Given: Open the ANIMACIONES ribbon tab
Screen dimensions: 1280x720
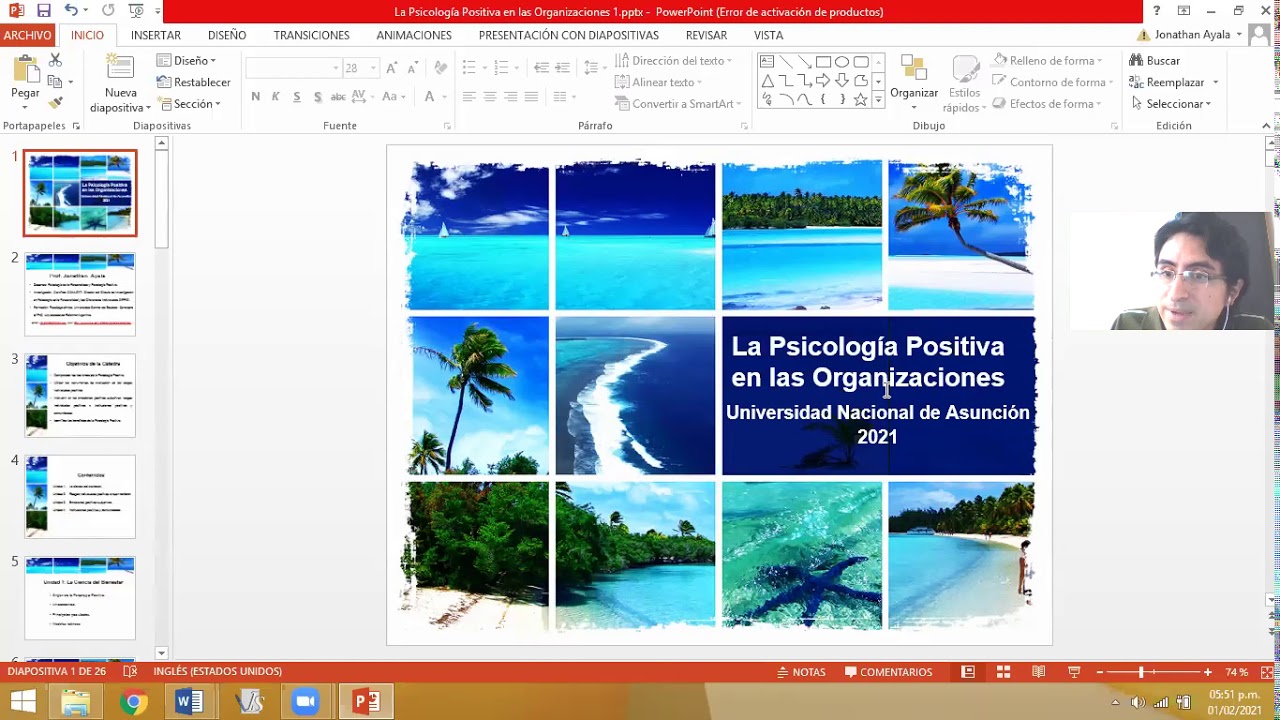Looking at the screenshot, I should pyautogui.click(x=414, y=35).
